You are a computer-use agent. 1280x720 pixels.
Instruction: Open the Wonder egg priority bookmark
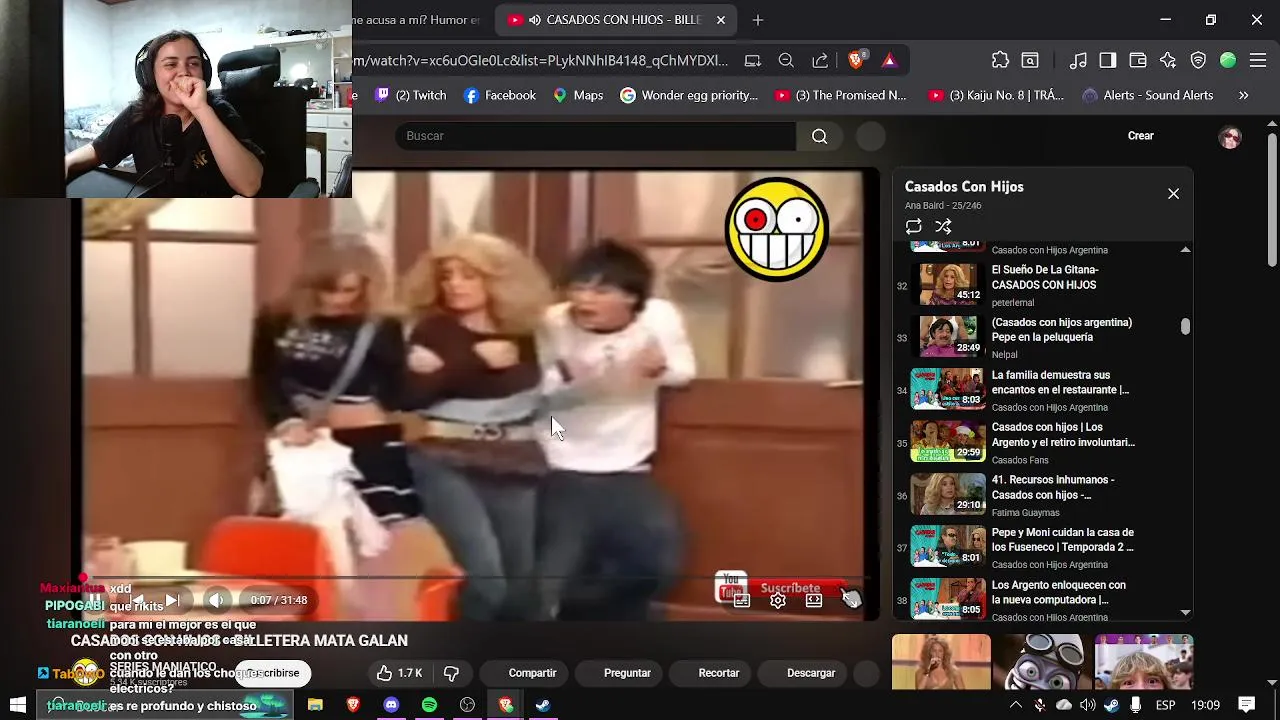click(689, 95)
